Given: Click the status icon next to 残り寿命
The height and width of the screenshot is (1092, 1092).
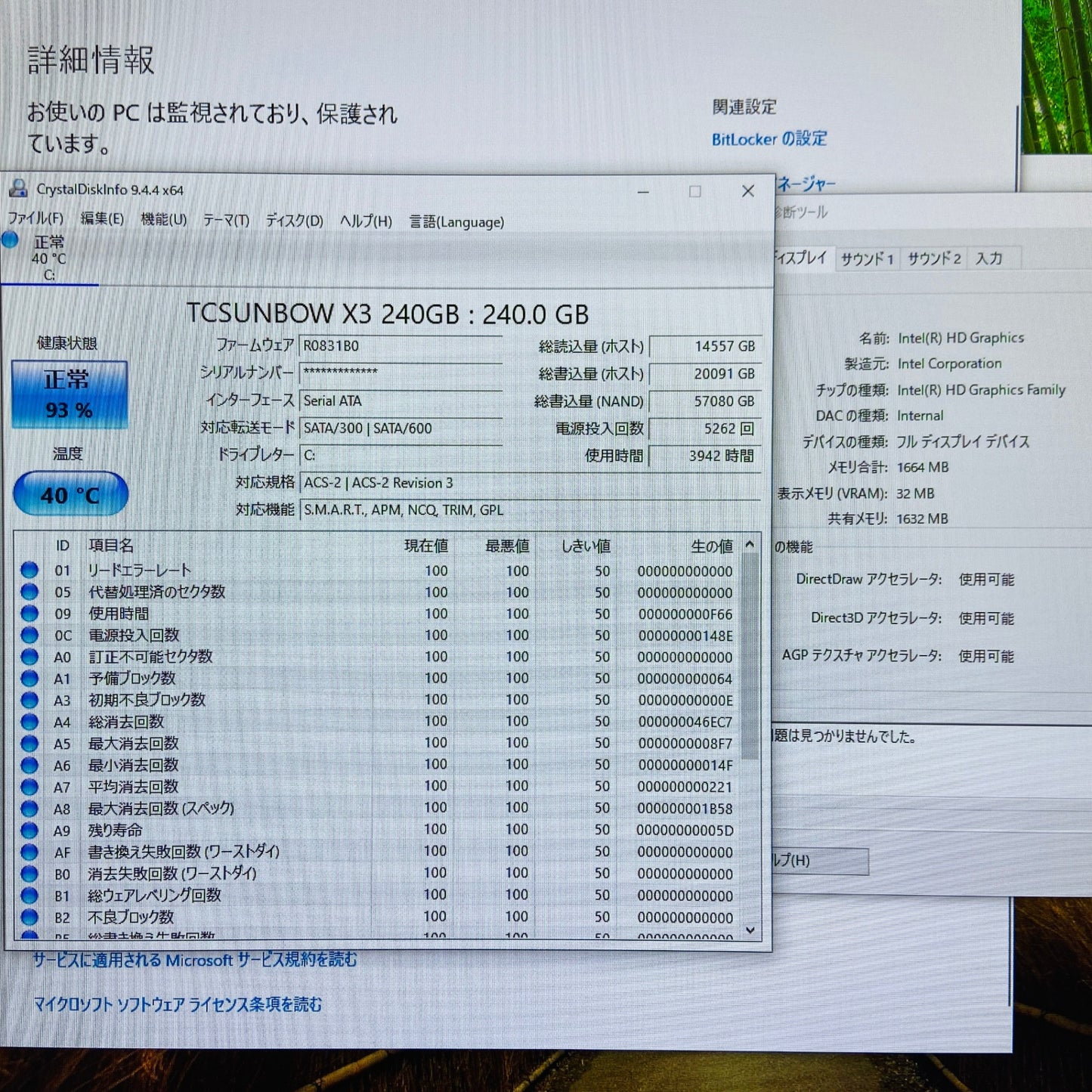Looking at the screenshot, I should coord(29,830).
